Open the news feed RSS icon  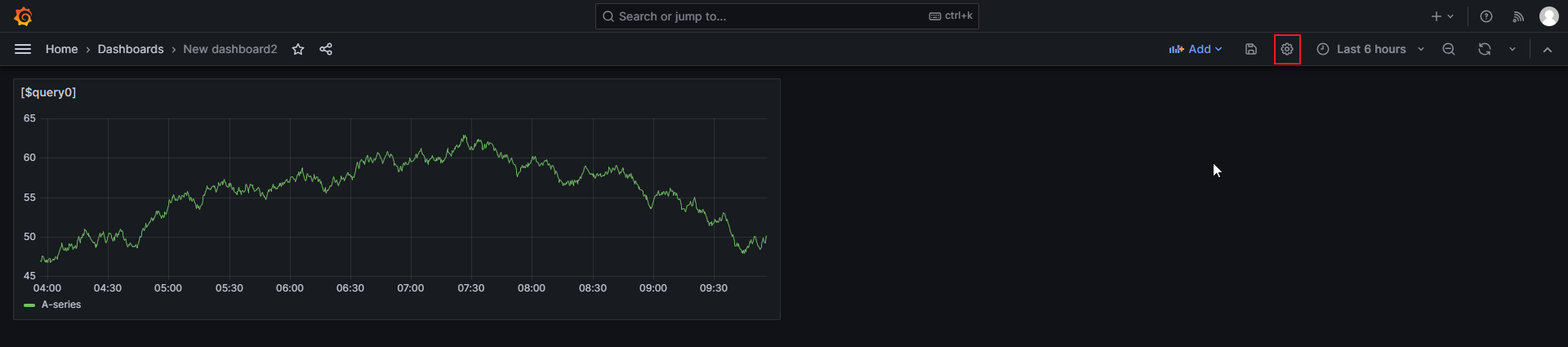click(1518, 16)
